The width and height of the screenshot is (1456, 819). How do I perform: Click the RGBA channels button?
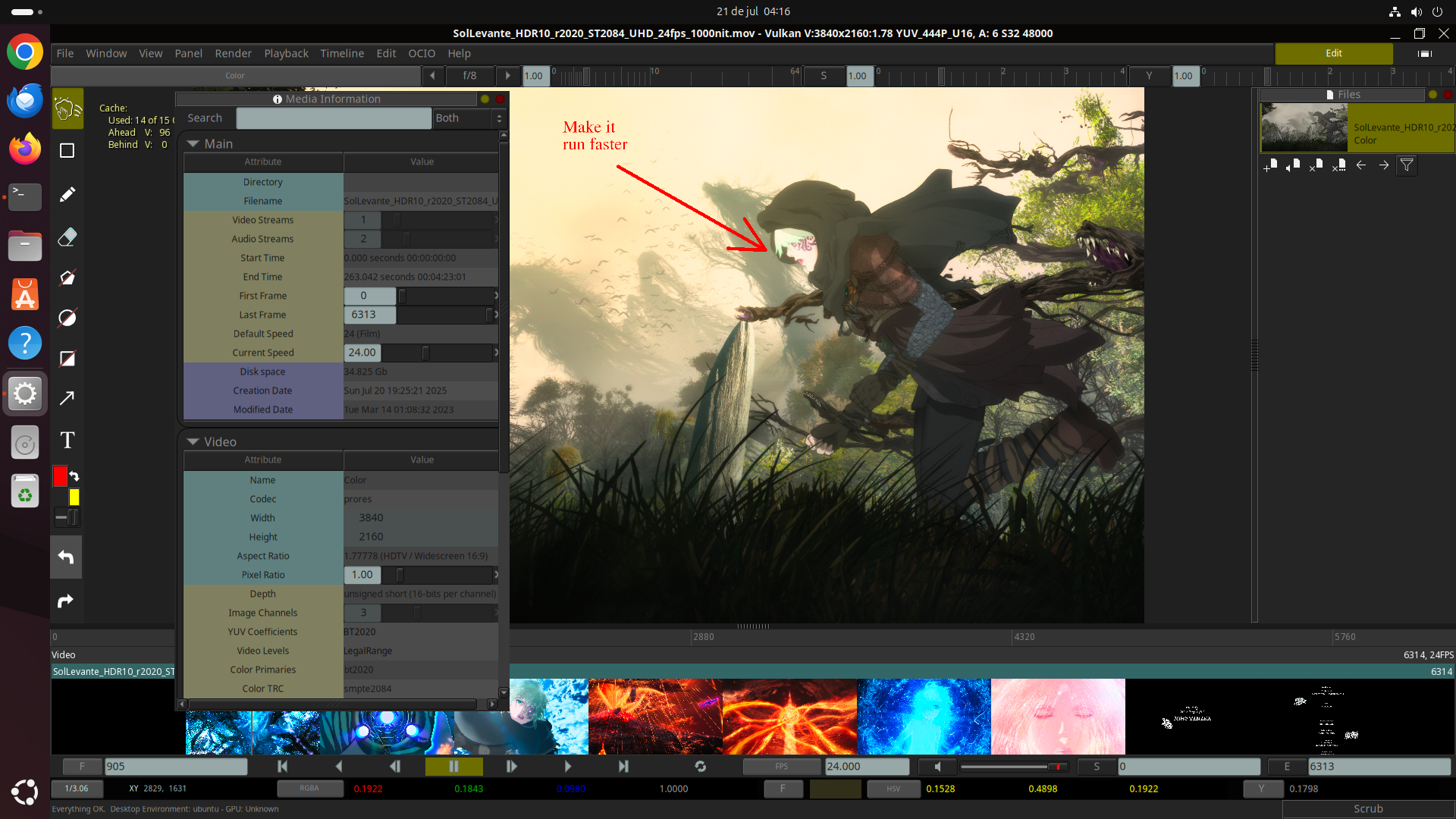coord(309,789)
